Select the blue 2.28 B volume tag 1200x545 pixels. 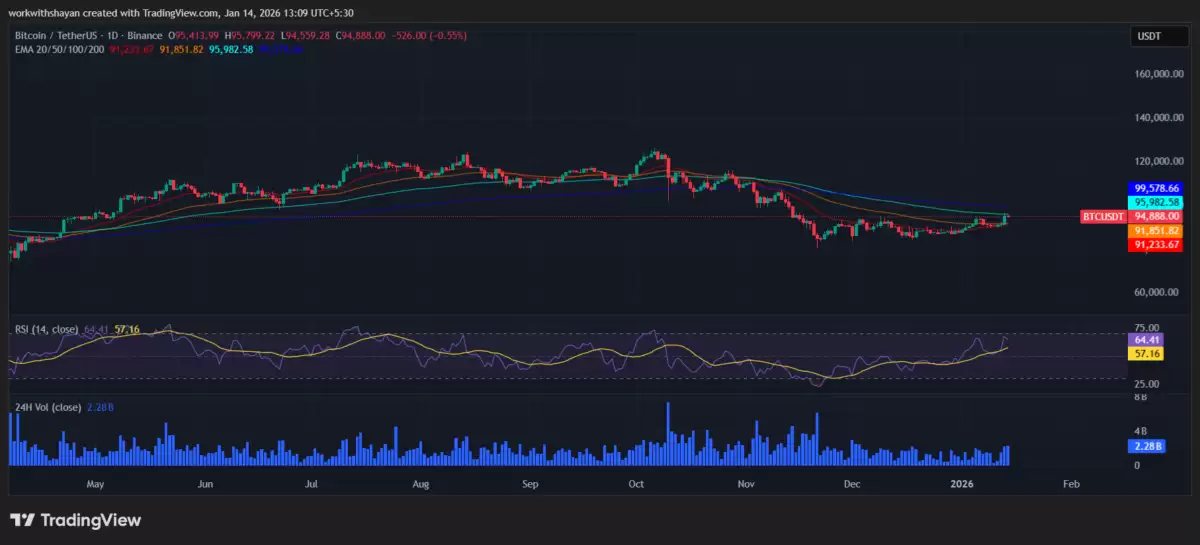coord(1147,446)
